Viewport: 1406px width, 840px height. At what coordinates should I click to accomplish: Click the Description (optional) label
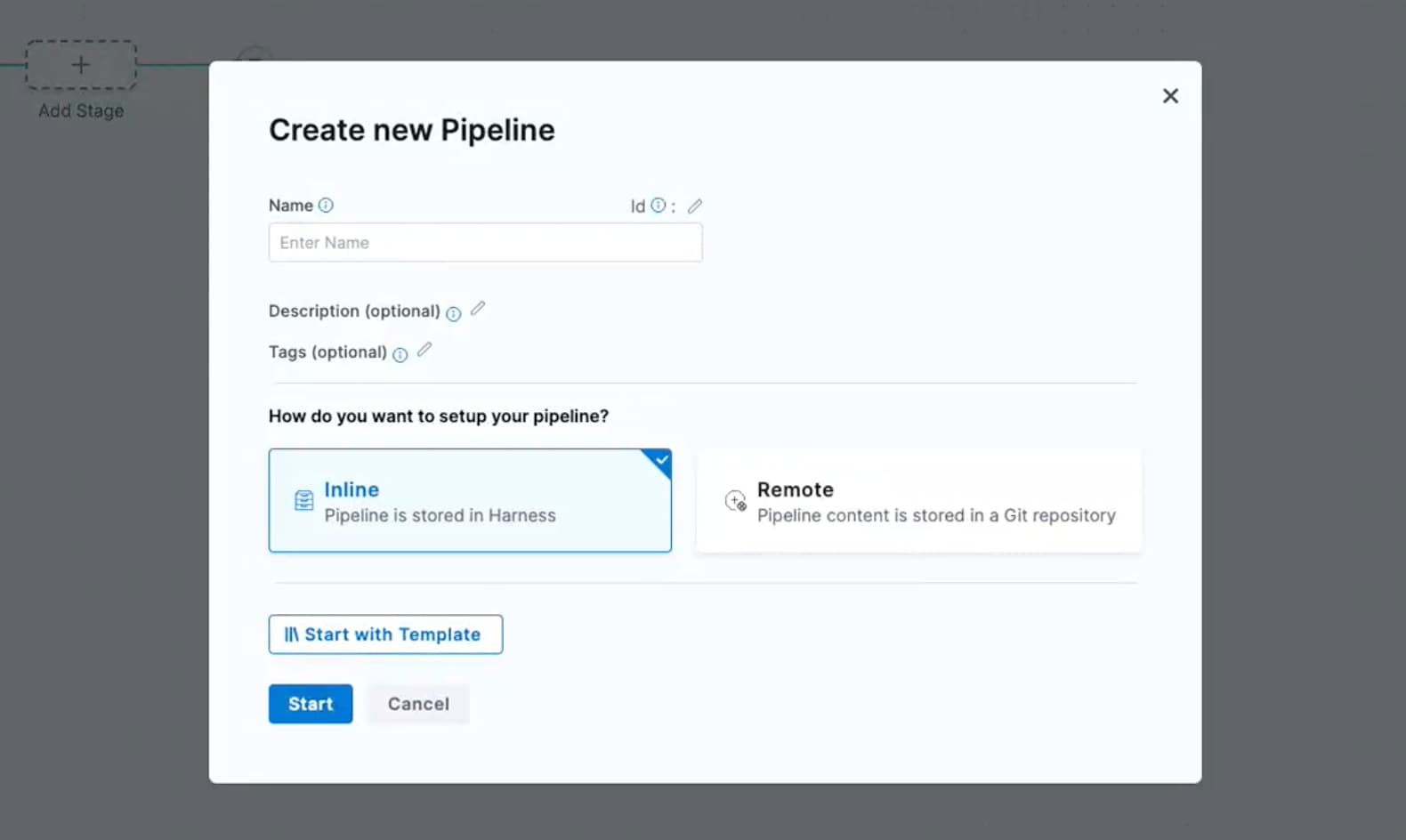354,311
